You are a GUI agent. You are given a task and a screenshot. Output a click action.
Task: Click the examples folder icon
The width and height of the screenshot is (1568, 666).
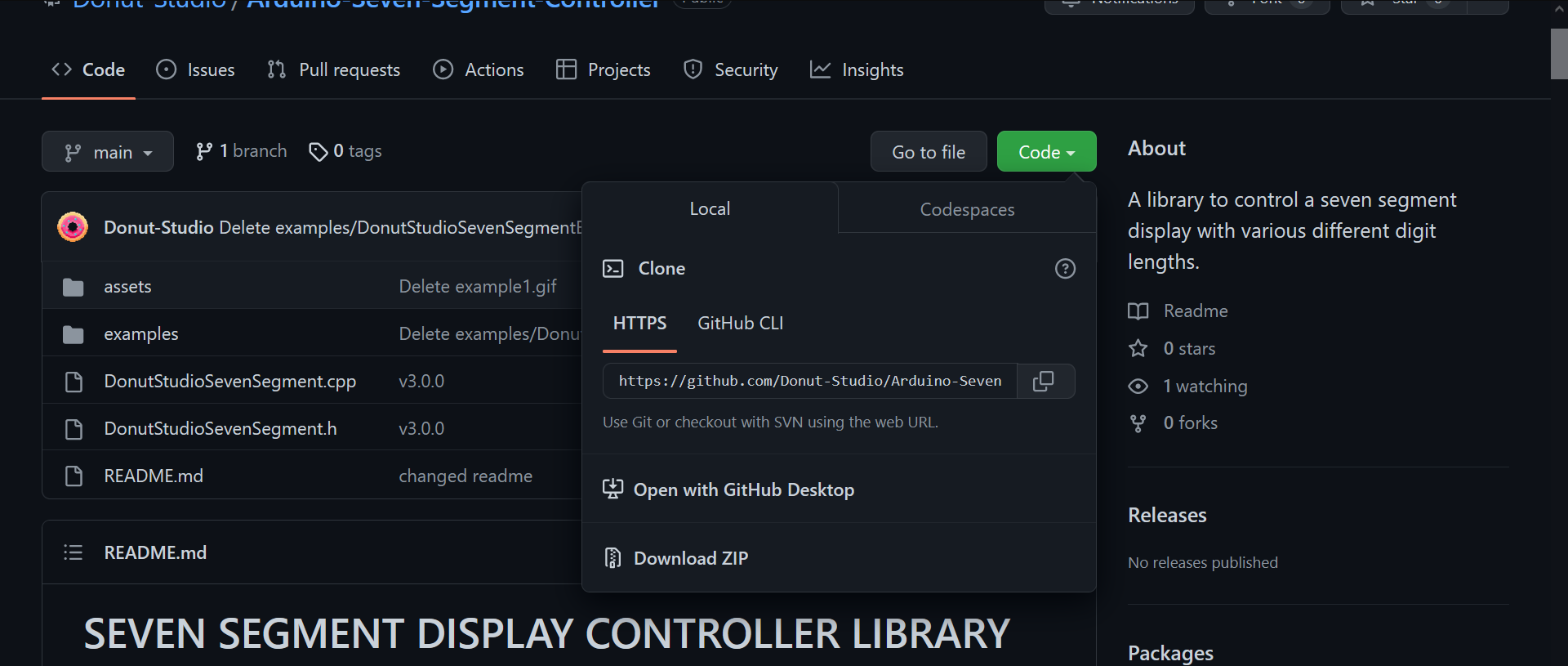point(73,334)
